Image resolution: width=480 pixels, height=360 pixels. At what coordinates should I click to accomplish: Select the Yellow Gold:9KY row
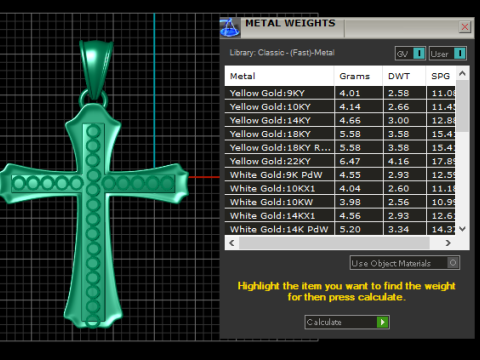coord(340,93)
